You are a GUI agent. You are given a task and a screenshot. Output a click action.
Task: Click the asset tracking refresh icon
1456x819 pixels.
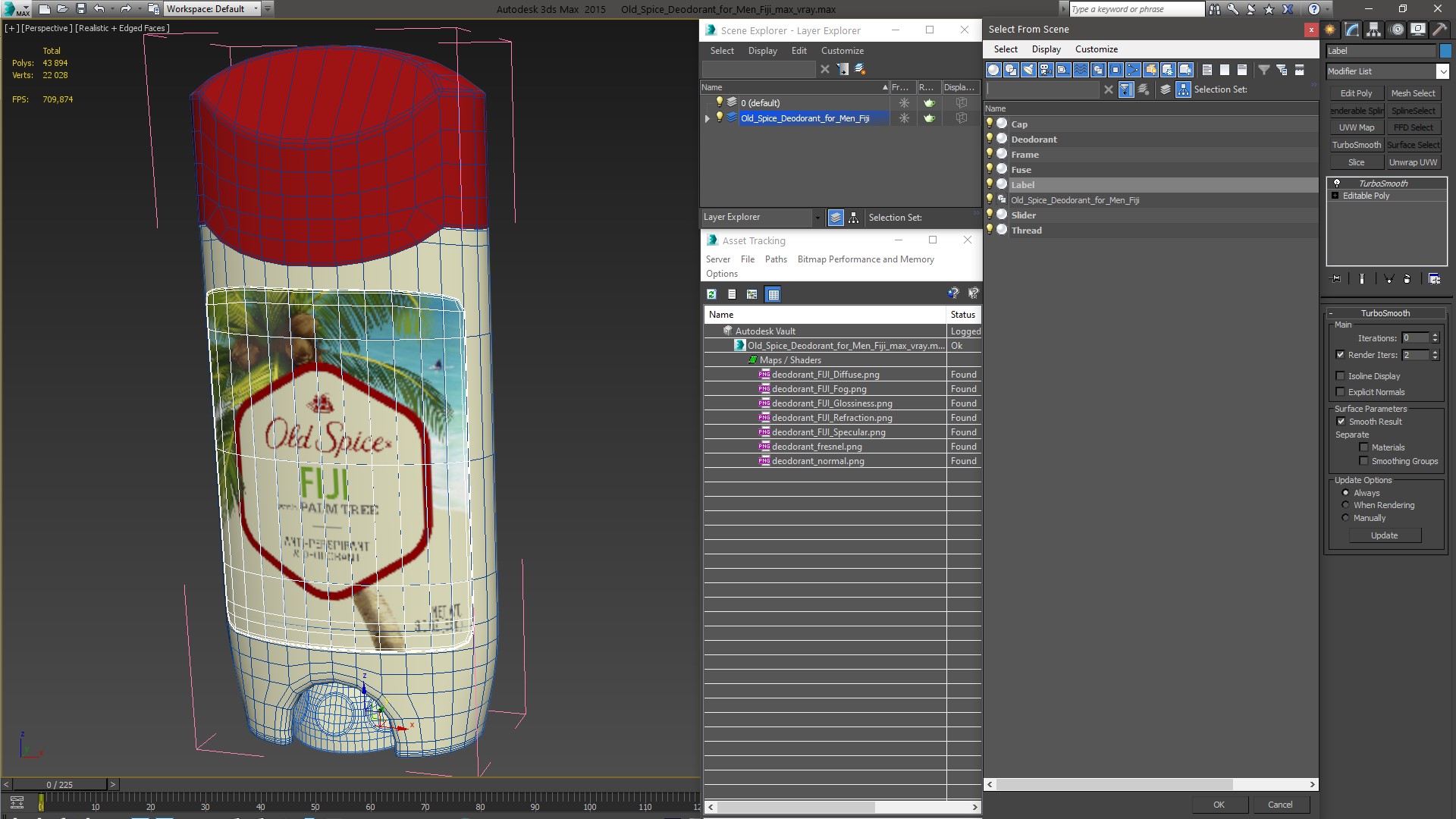712,294
